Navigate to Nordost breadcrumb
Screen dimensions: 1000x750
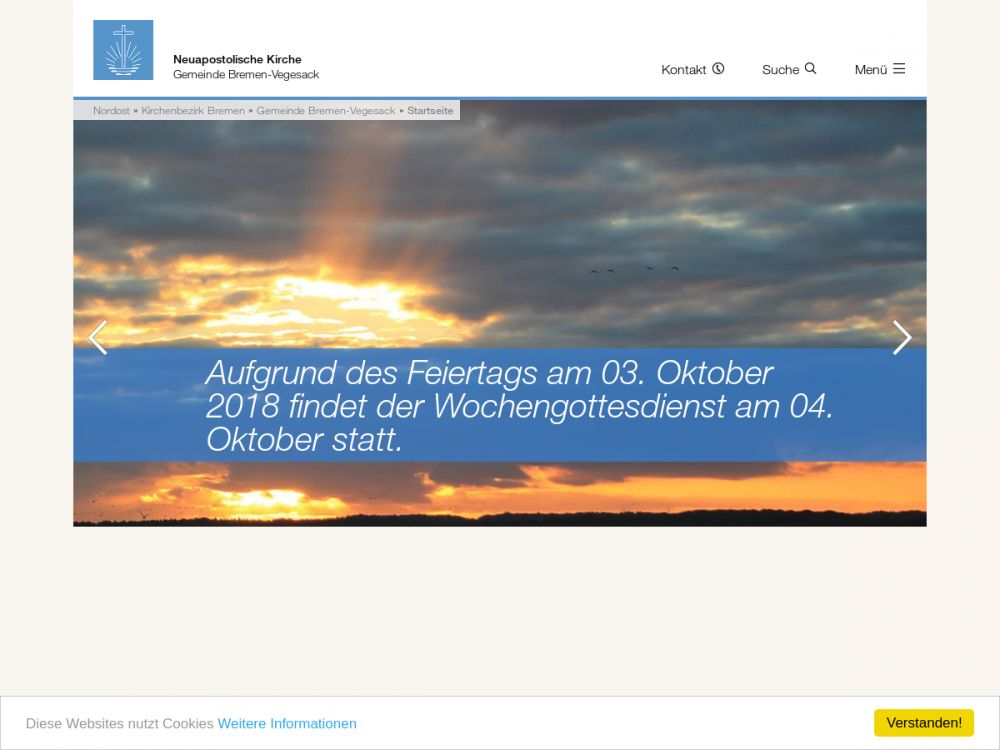[111, 111]
